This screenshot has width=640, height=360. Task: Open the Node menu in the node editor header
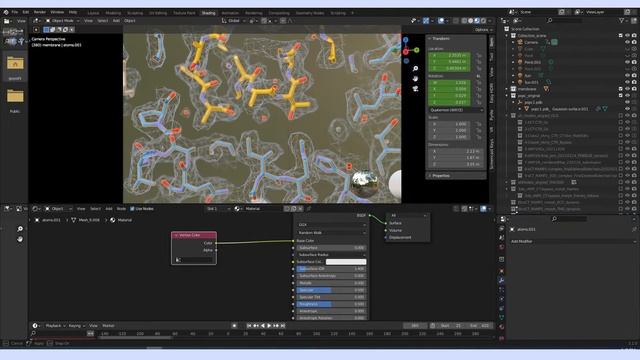(x=121, y=209)
